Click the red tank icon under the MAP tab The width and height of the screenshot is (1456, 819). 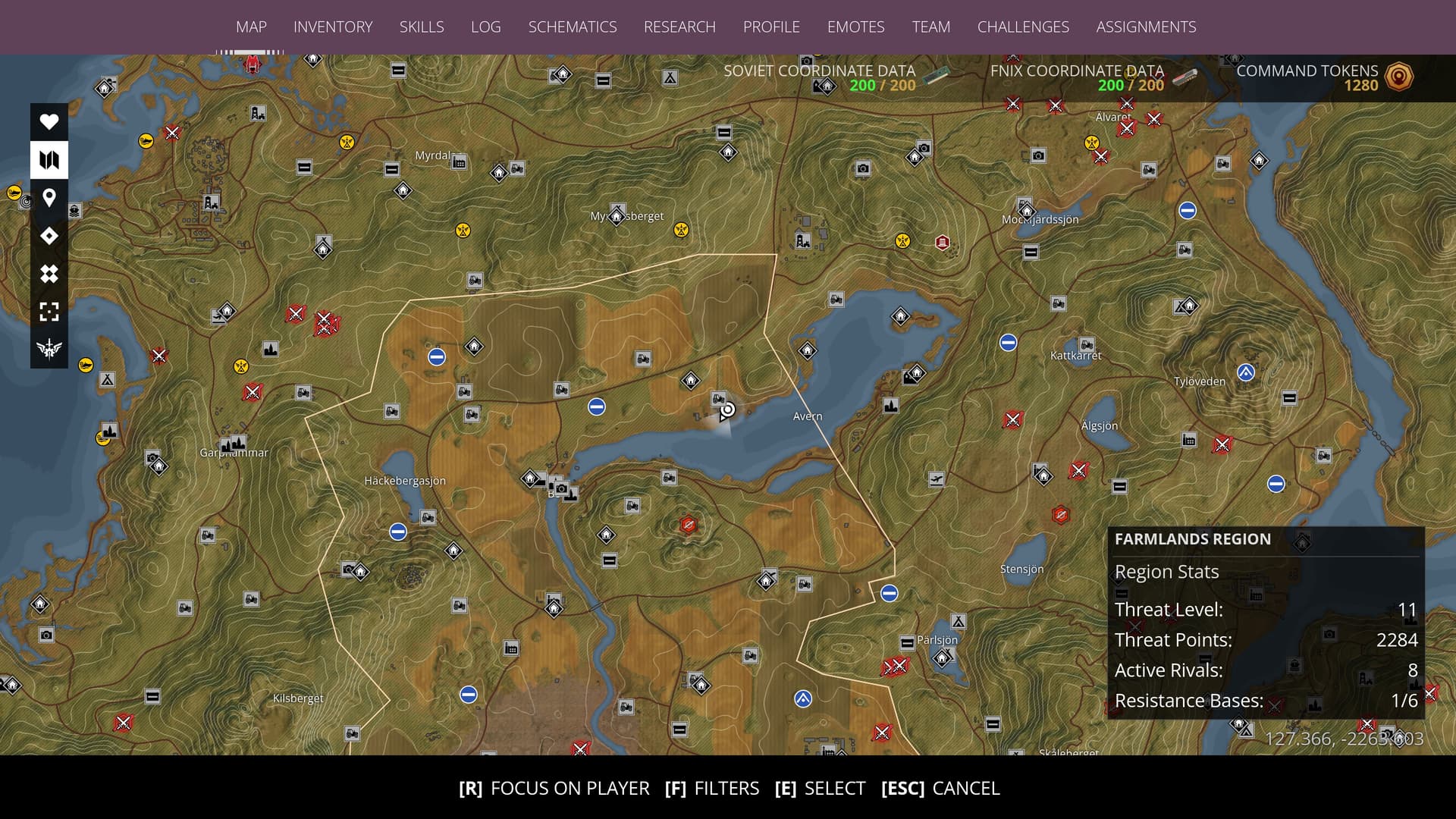253,64
